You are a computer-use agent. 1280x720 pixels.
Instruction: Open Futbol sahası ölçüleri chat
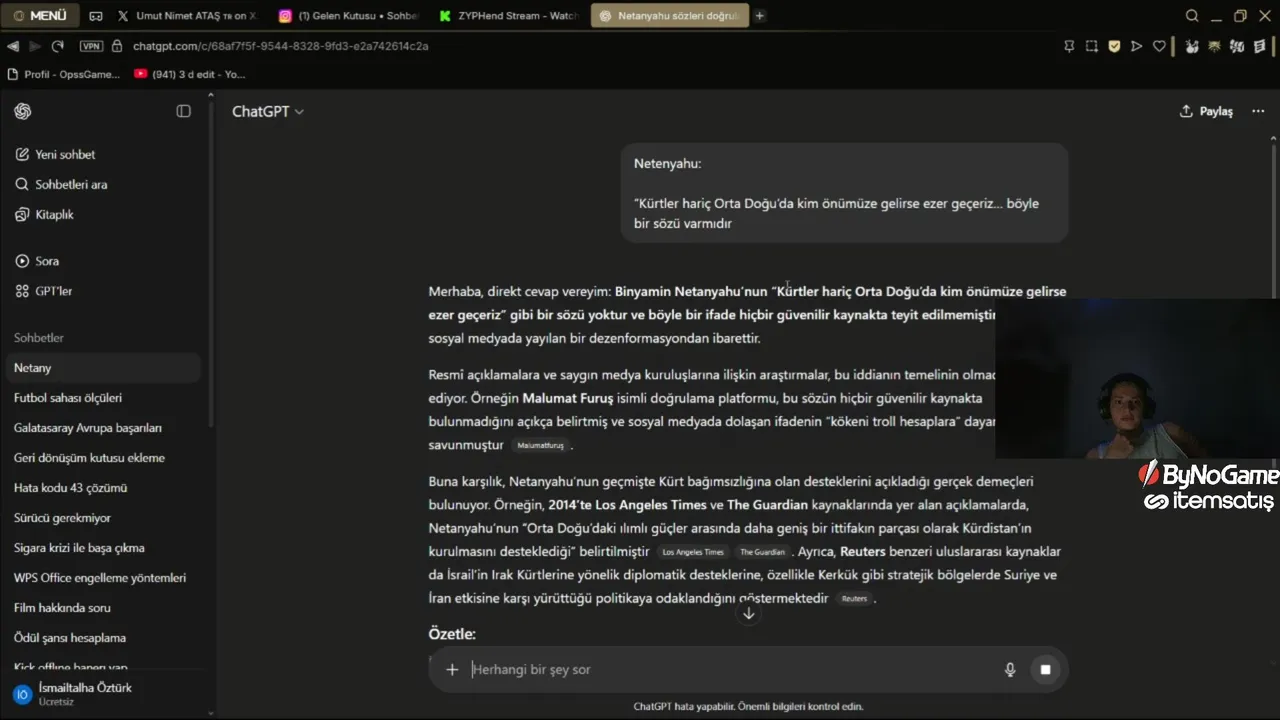click(x=104, y=398)
